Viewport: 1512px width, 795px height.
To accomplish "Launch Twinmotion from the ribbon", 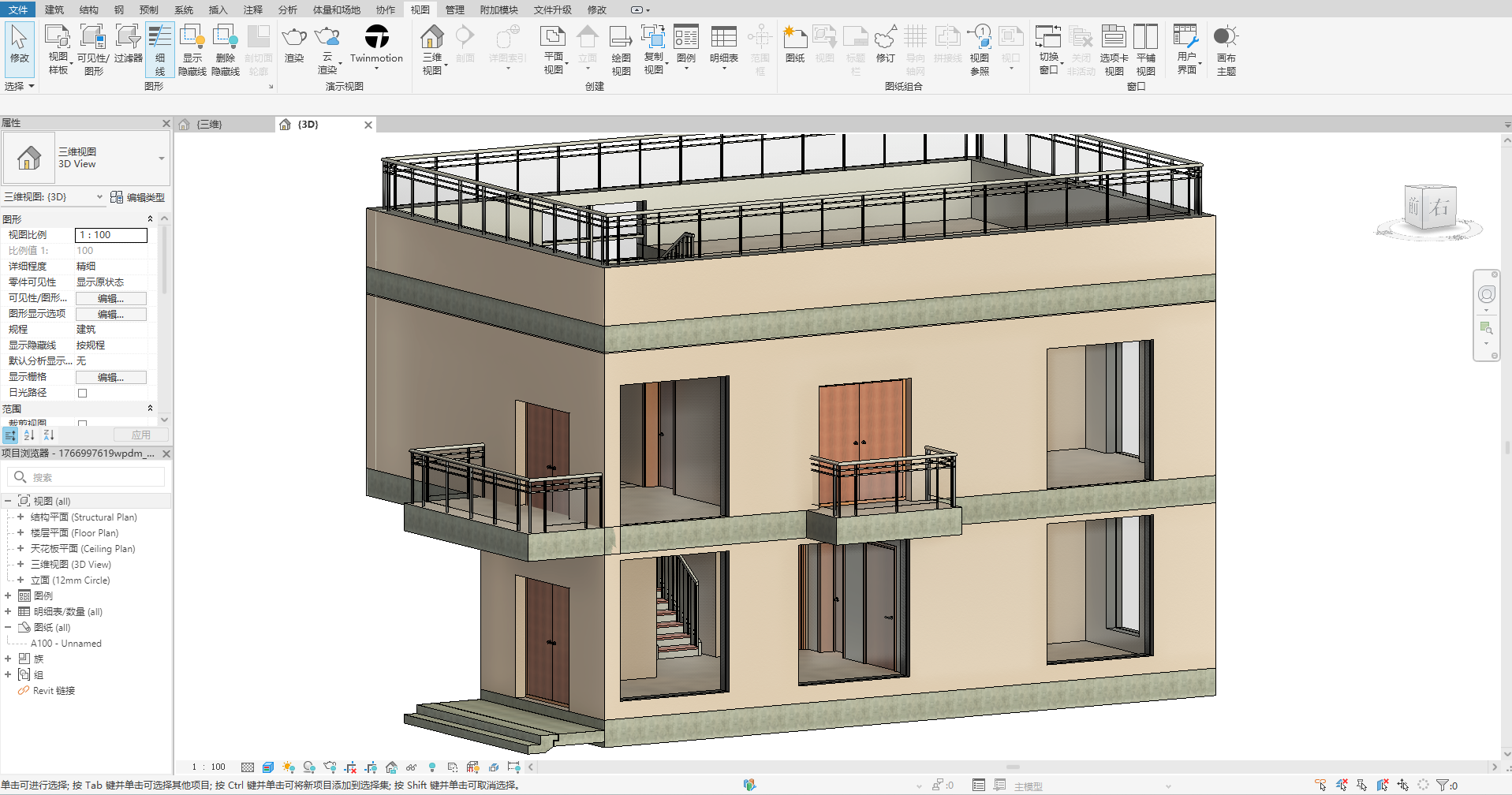I will (376, 47).
